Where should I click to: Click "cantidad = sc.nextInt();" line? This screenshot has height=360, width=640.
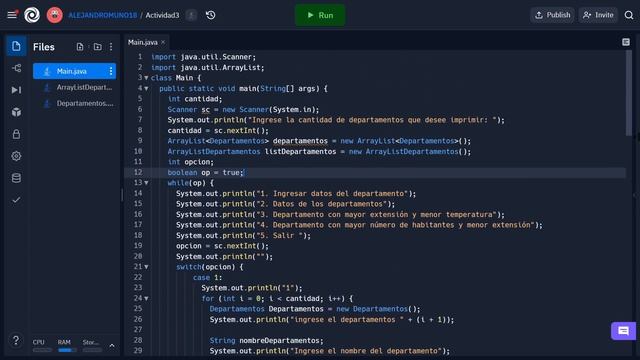(x=218, y=131)
